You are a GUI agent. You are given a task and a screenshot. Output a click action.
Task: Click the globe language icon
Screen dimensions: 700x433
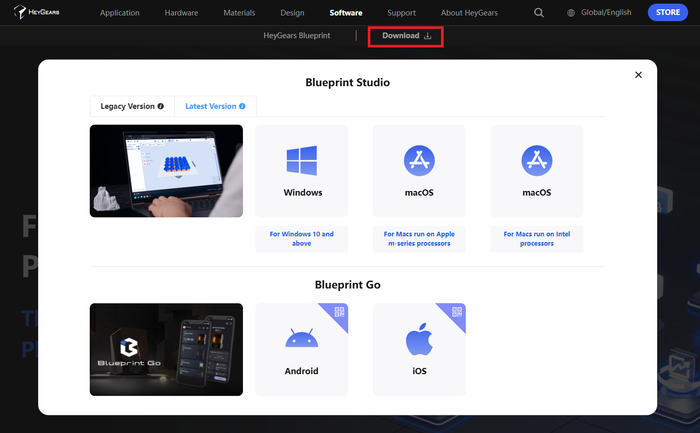(x=571, y=13)
